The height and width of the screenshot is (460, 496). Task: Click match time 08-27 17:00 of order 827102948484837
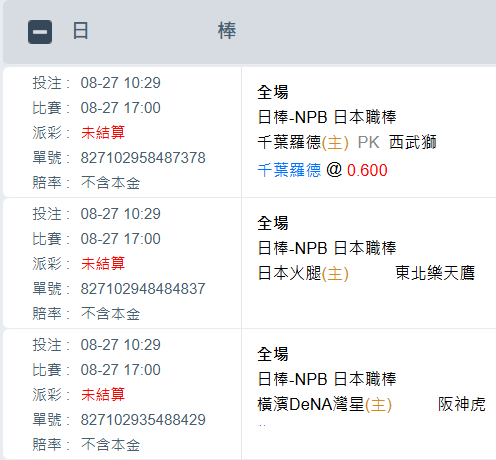(121, 239)
